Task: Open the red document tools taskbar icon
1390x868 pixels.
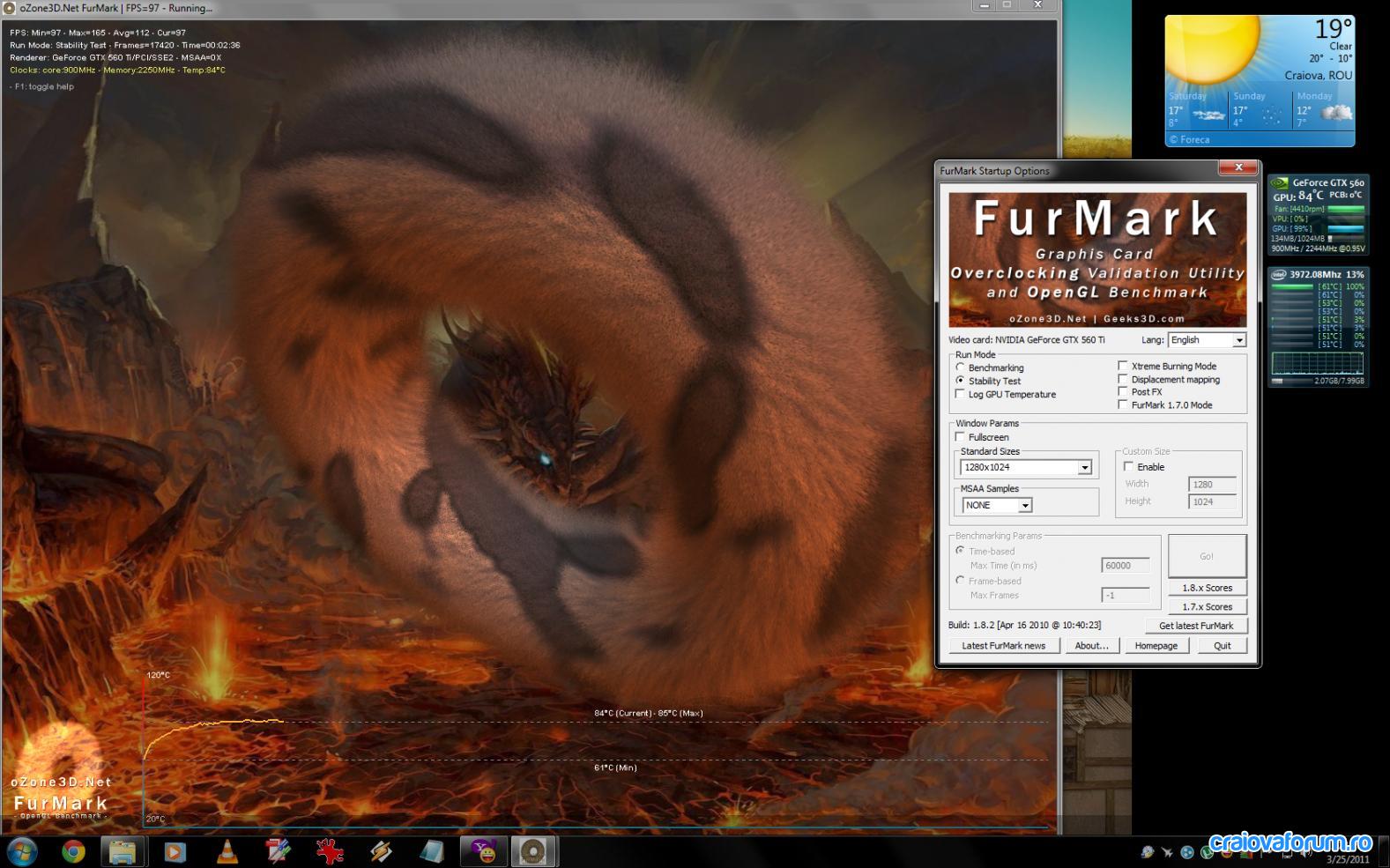Action: pyautogui.click(x=279, y=851)
